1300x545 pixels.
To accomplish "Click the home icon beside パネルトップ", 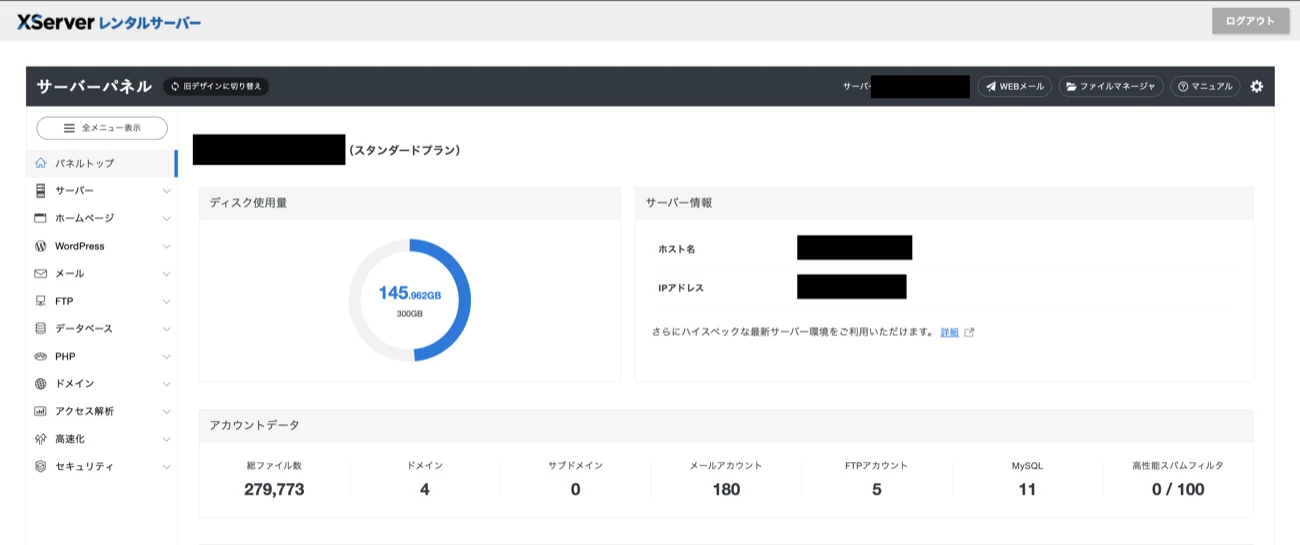I will 41,163.
